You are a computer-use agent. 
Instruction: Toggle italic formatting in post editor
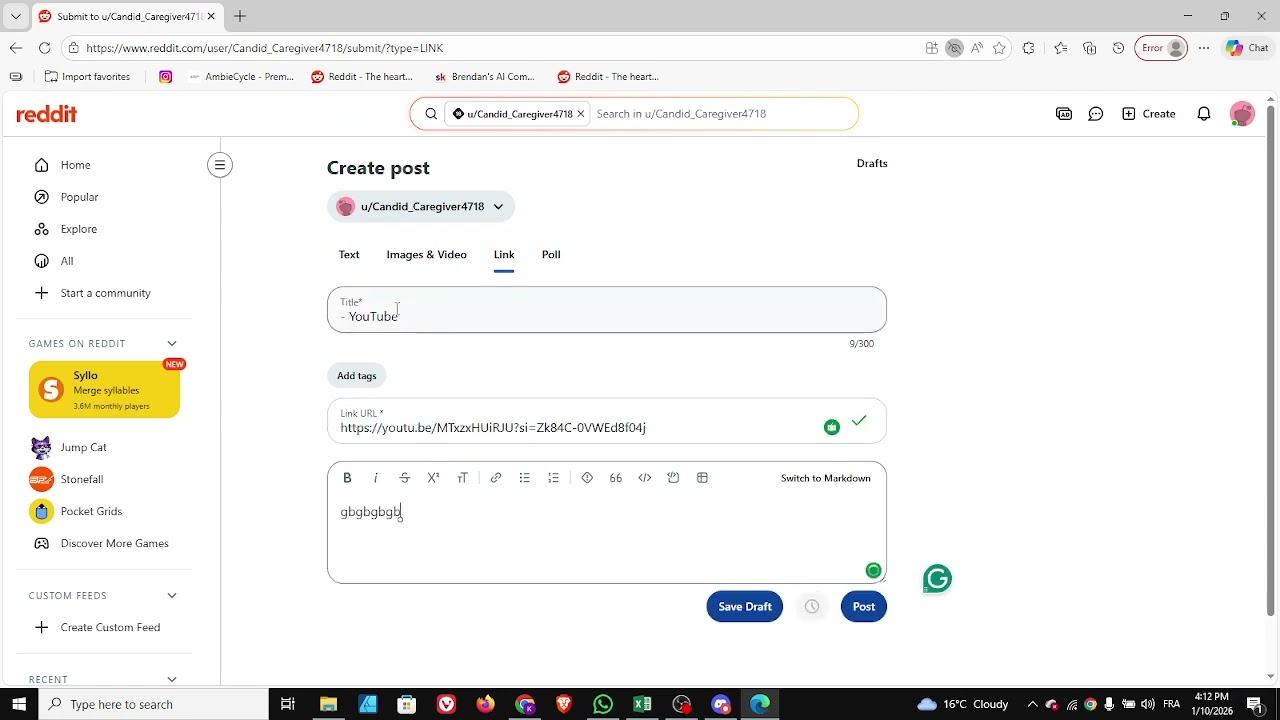pyautogui.click(x=376, y=478)
